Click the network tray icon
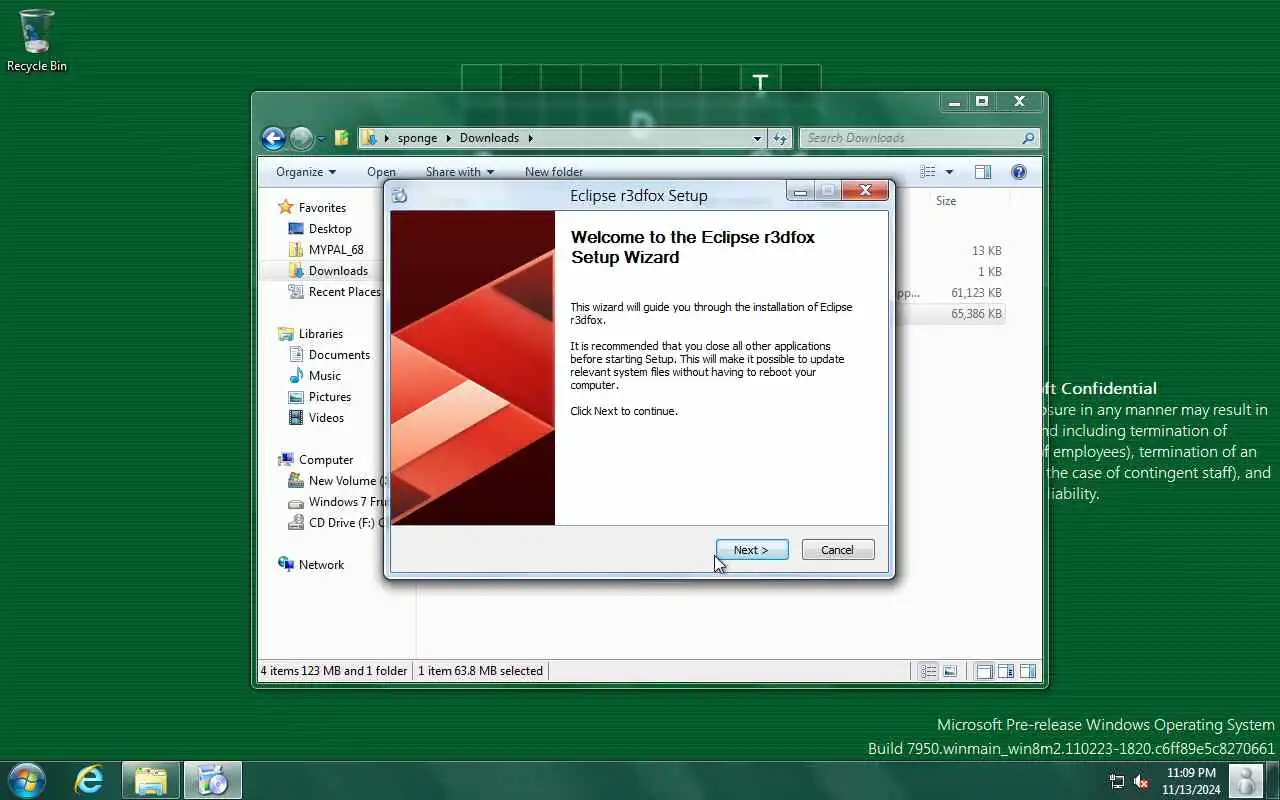The height and width of the screenshot is (800, 1280). click(1117, 781)
